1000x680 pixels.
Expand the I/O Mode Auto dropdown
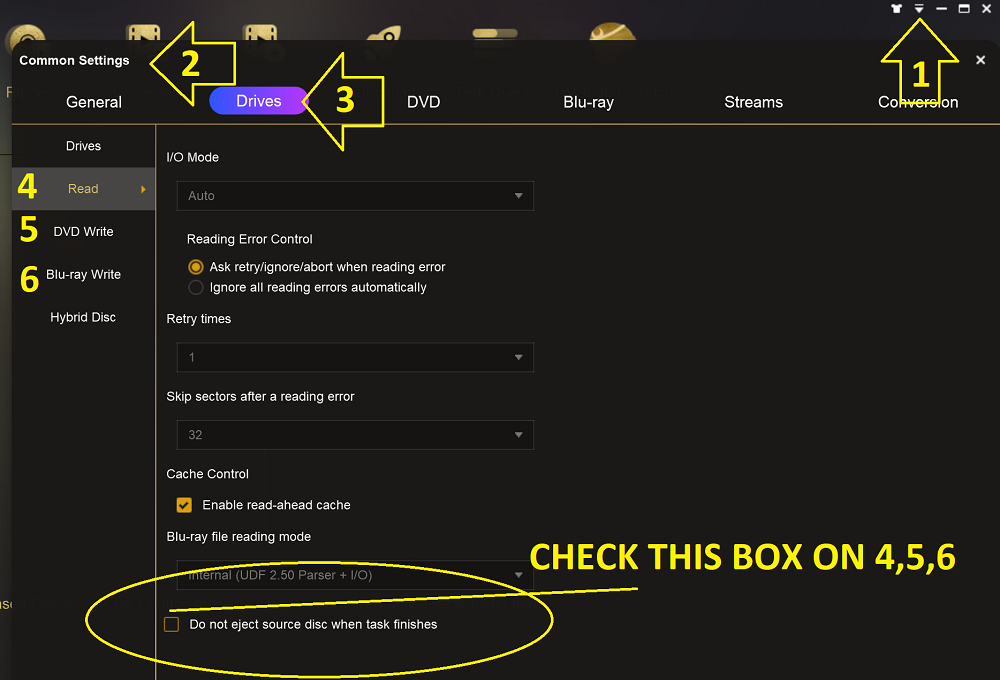355,196
